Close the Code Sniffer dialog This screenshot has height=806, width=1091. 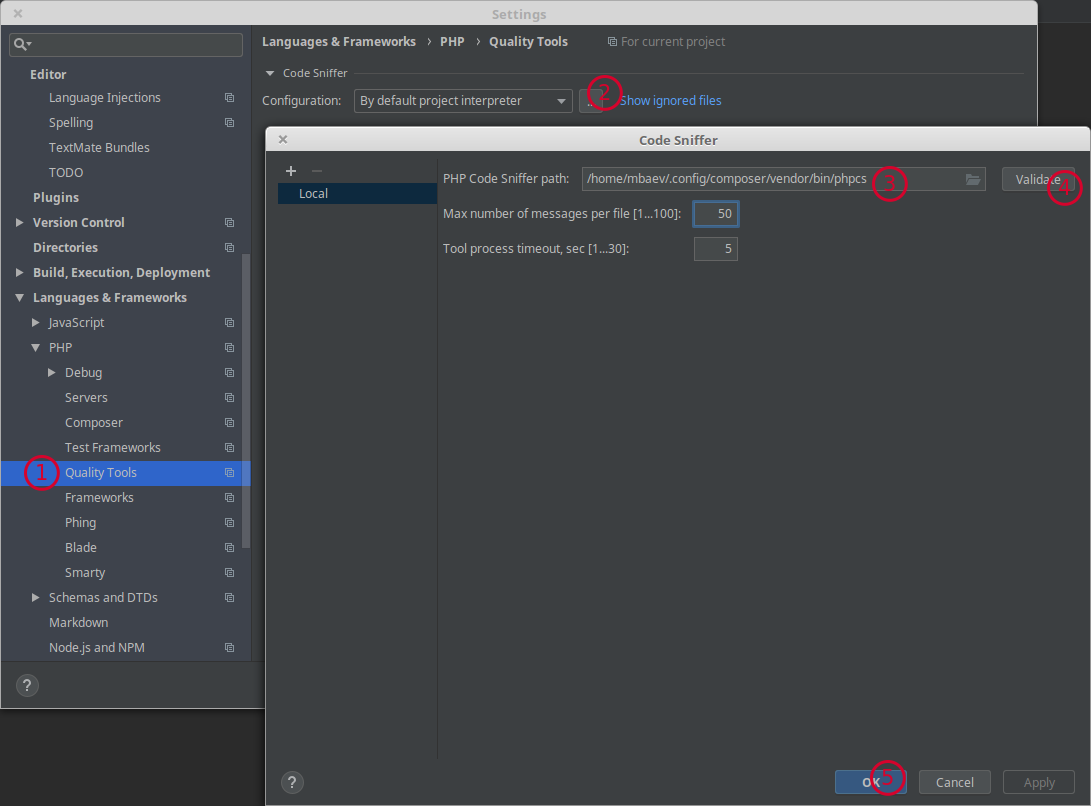tap(282, 139)
